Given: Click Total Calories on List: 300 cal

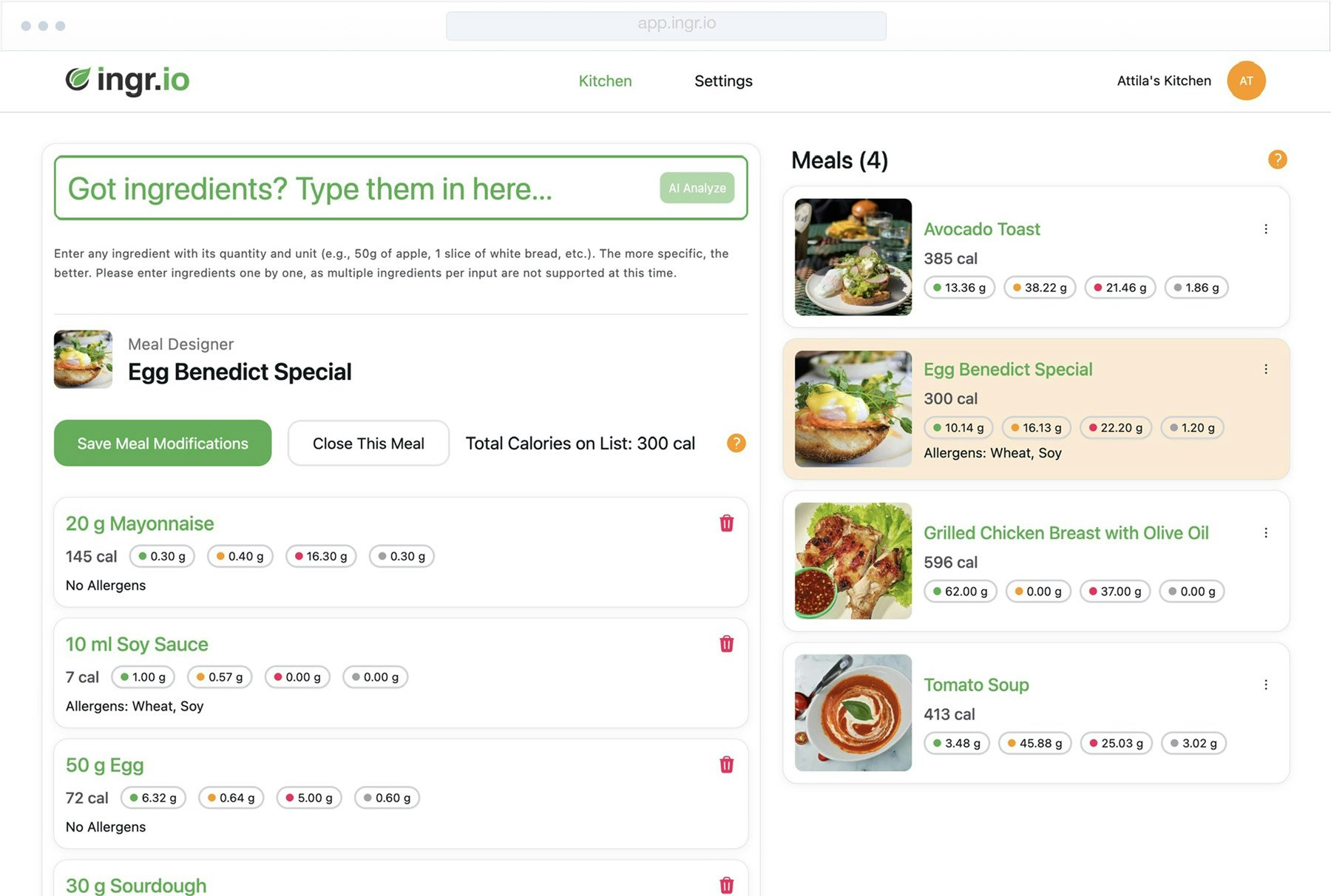Looking at the screenshot, I should tap(580, 444).
